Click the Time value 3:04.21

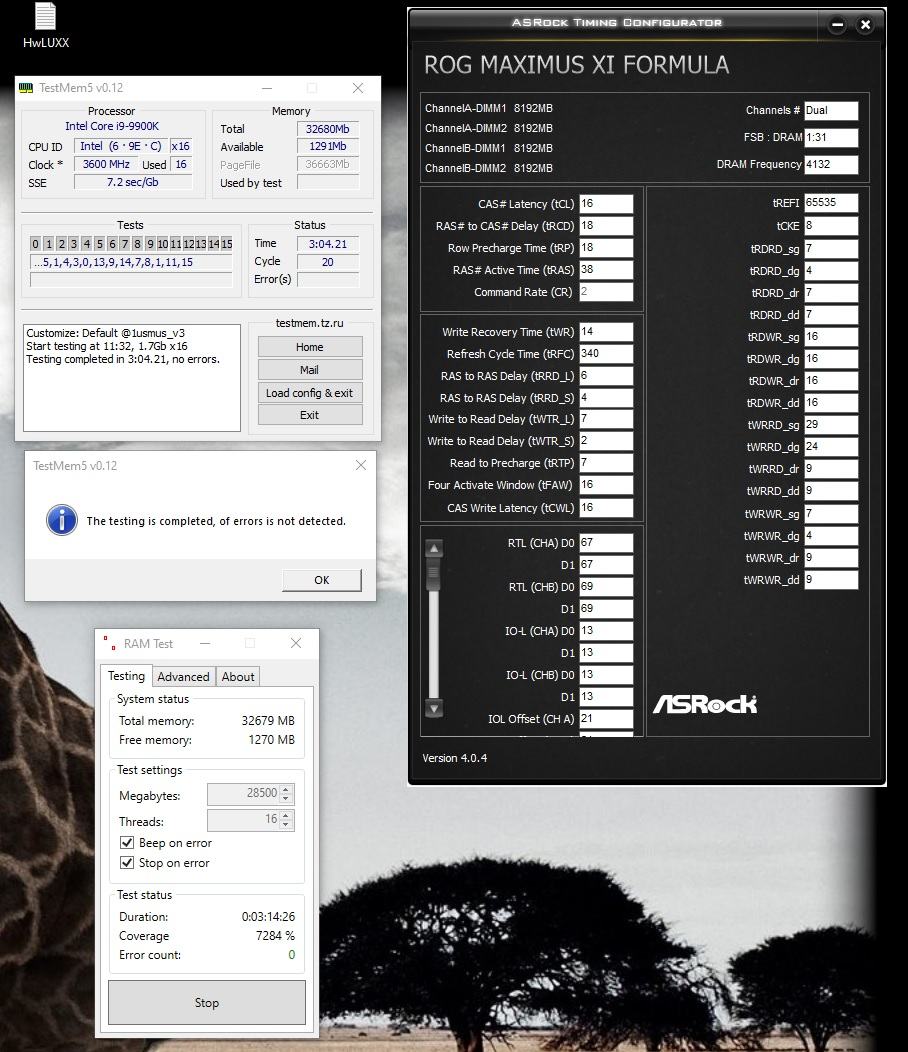tap(327, 244)
